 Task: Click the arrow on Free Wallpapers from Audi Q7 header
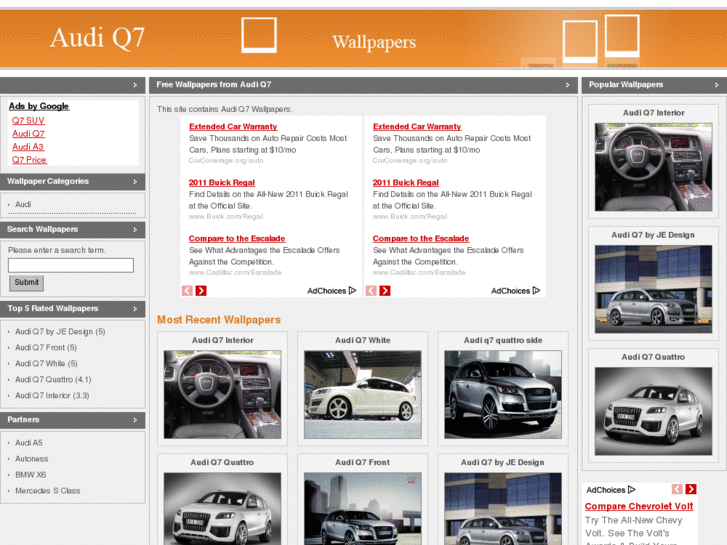568,85
